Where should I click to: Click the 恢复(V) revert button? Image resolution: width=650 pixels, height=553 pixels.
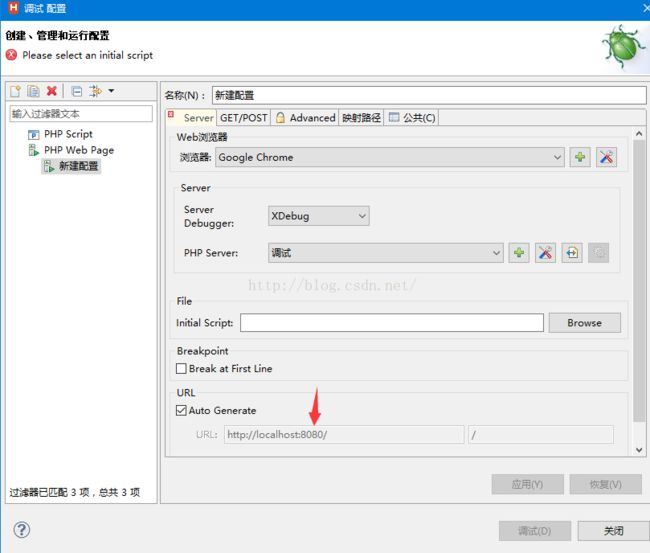click(x=605, y=484)
